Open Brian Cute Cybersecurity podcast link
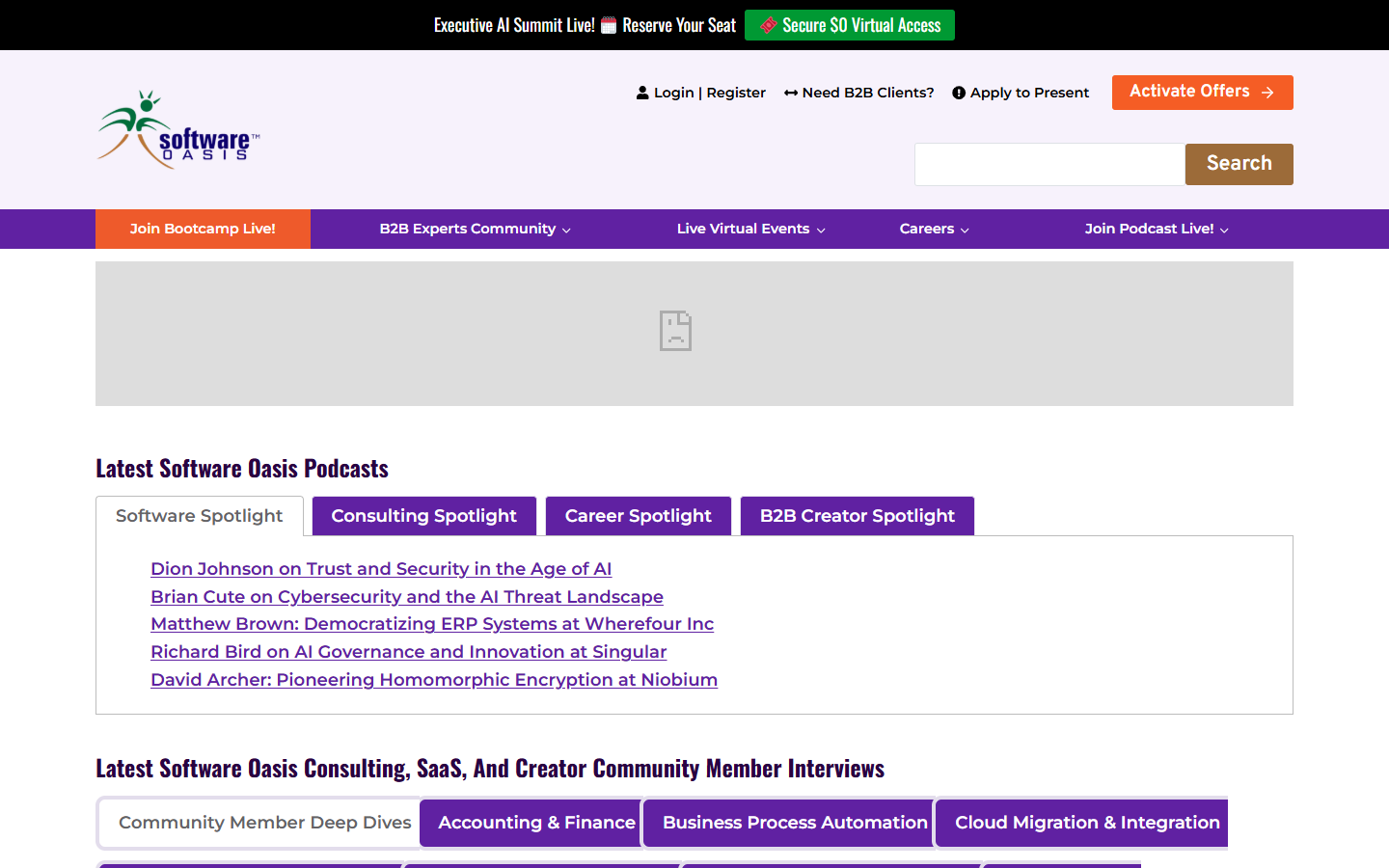This screenshot has width=1389, height=868. 407,597
